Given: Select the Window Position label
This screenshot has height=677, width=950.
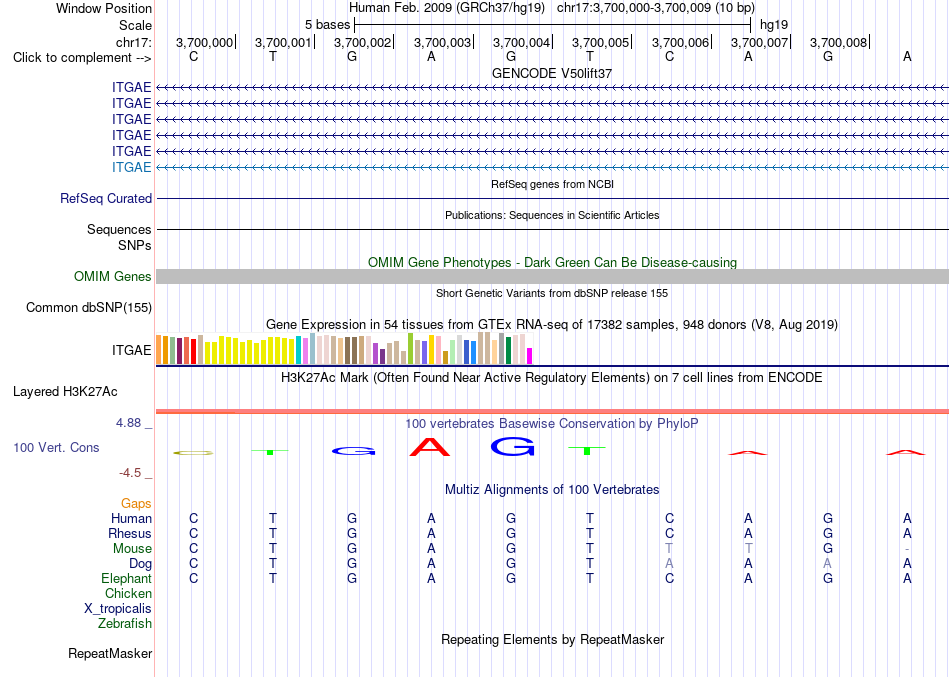Looking at the screenshot, I should coord(104,8).
